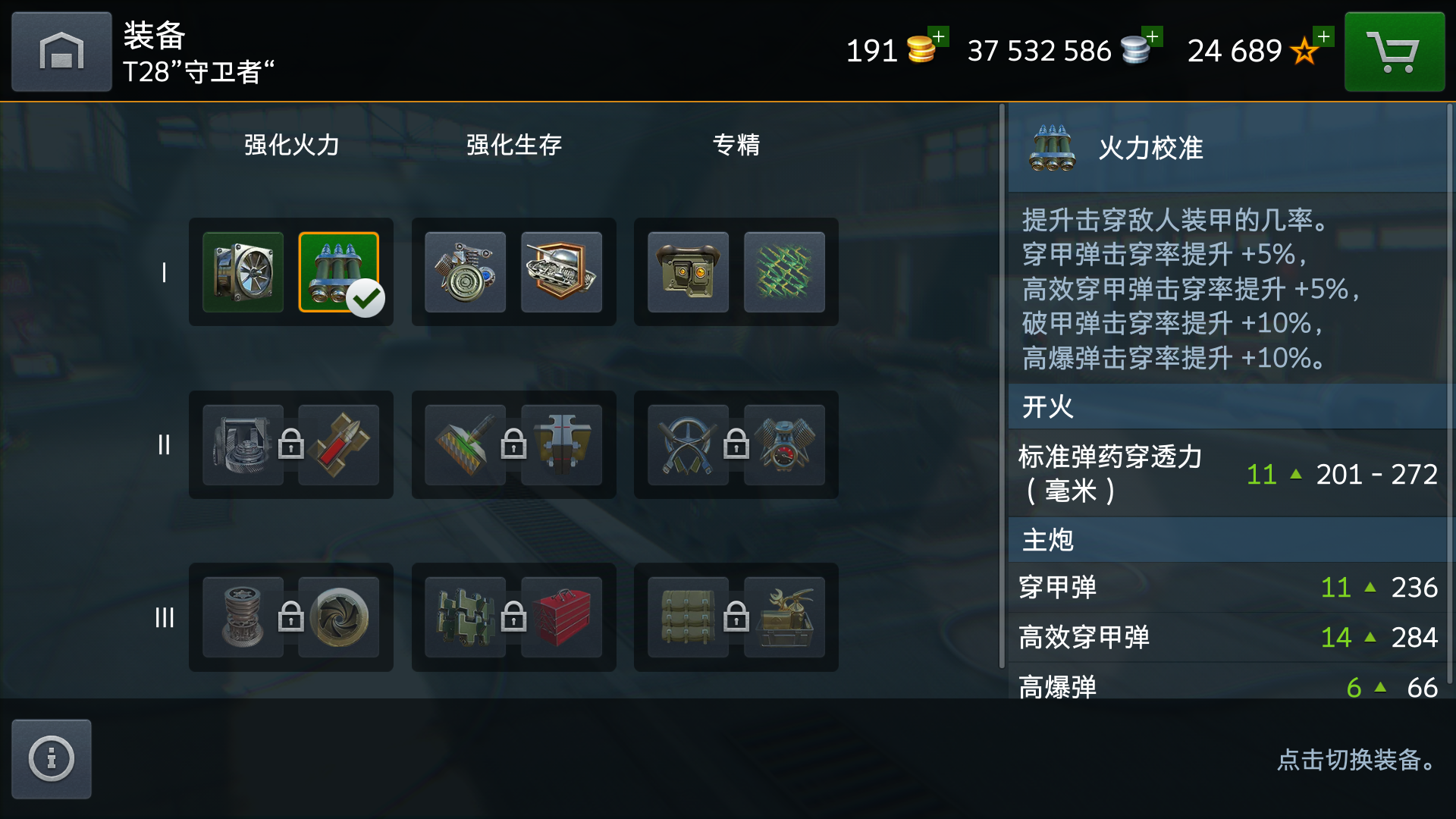The image size is (1456, 819).
Task: Click the 强化火力 column header
Action: point(291,145)
